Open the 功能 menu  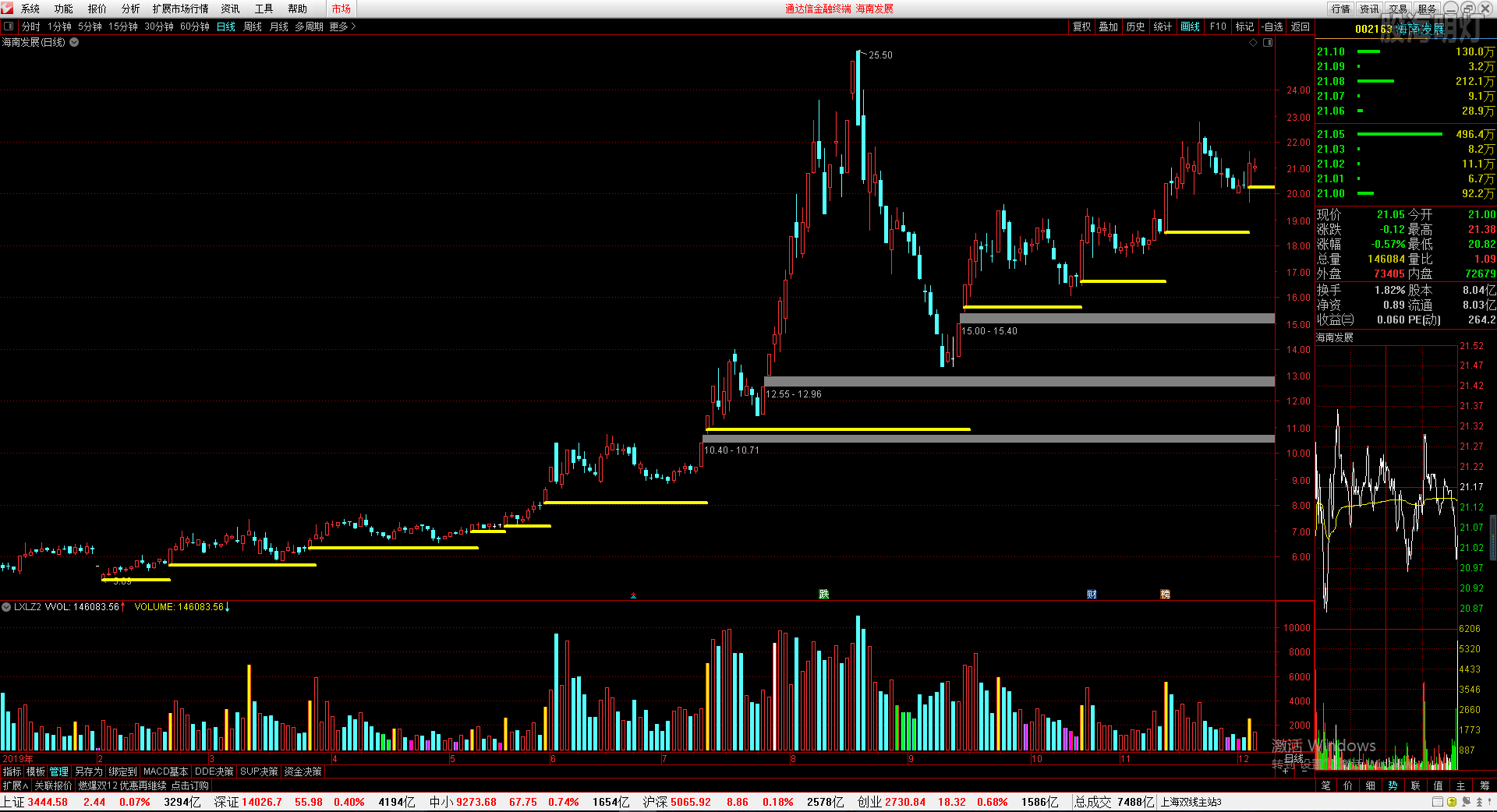click(x=64, y=9)
